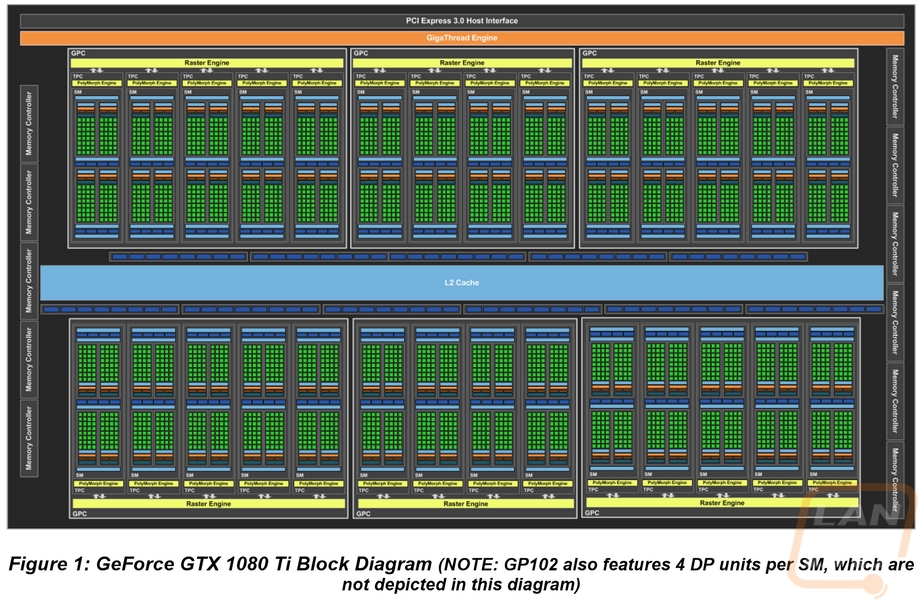
Task: Click the blue L2 Cache block
Action: tap(461, 283)
